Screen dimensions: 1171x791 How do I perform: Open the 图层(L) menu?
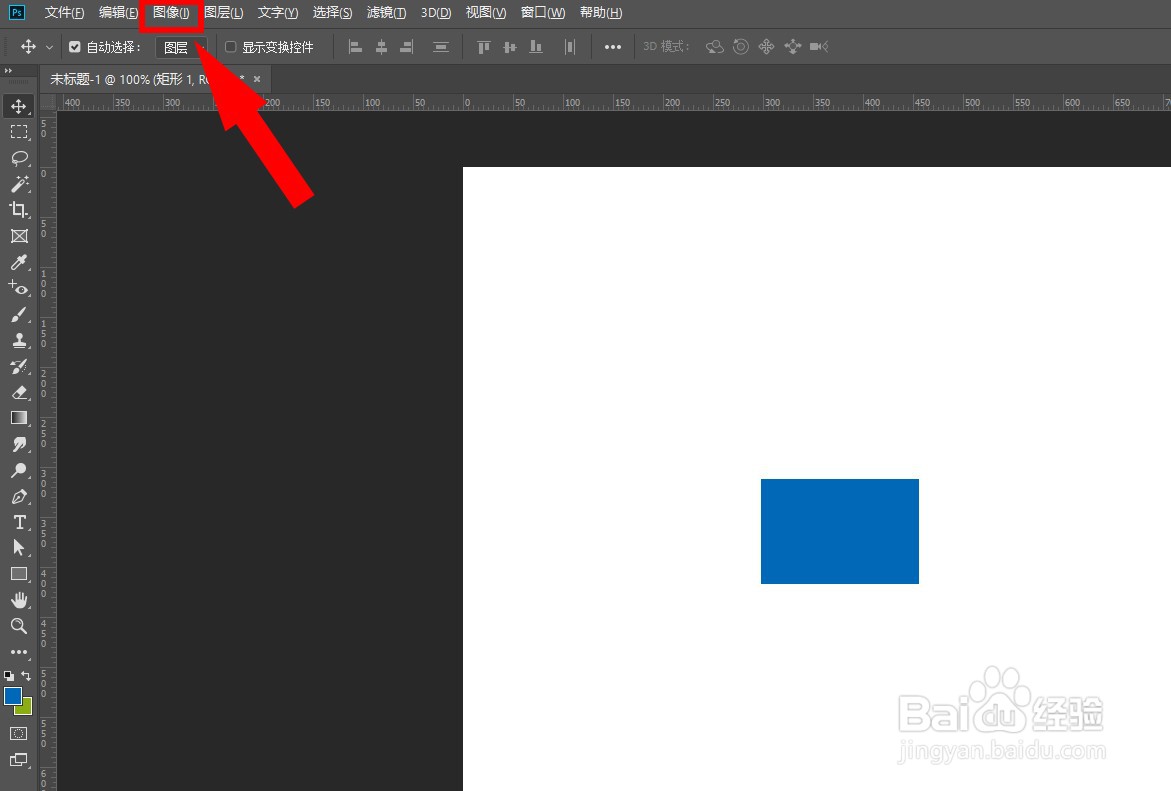[223, 13]
